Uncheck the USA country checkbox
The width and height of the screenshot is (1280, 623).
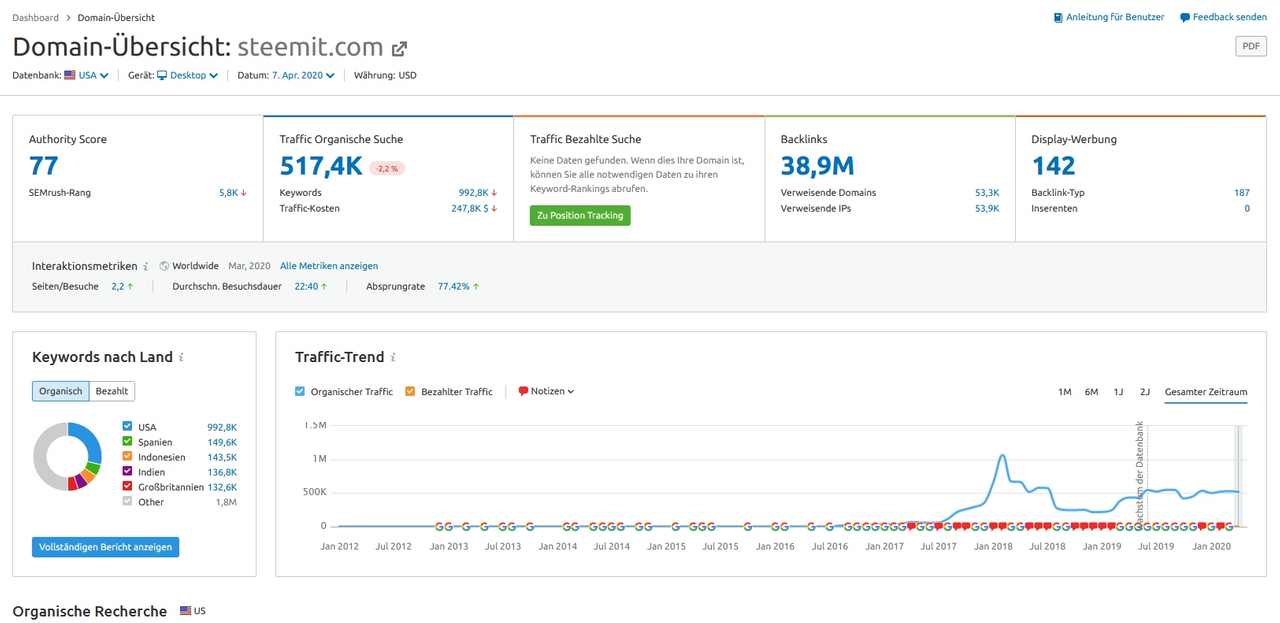tap(127, 427)
